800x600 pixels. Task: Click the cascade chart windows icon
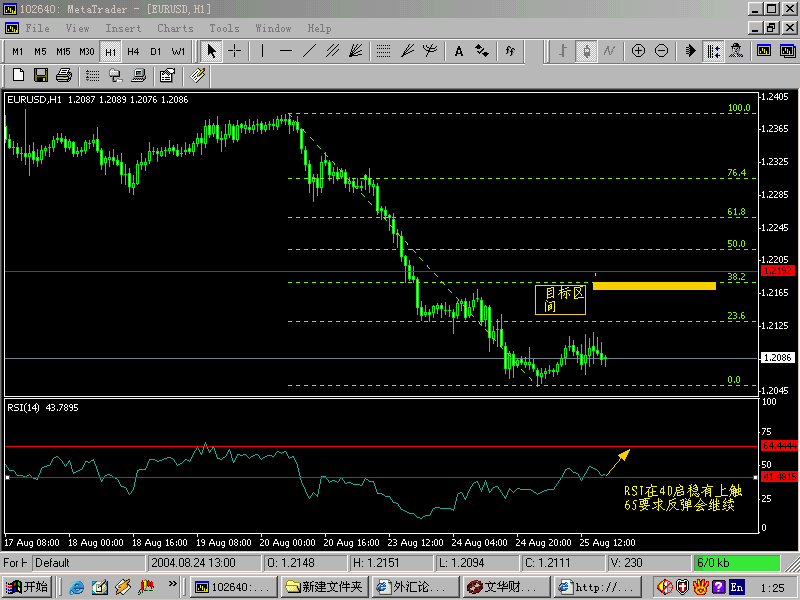click(x=787, y=51)
